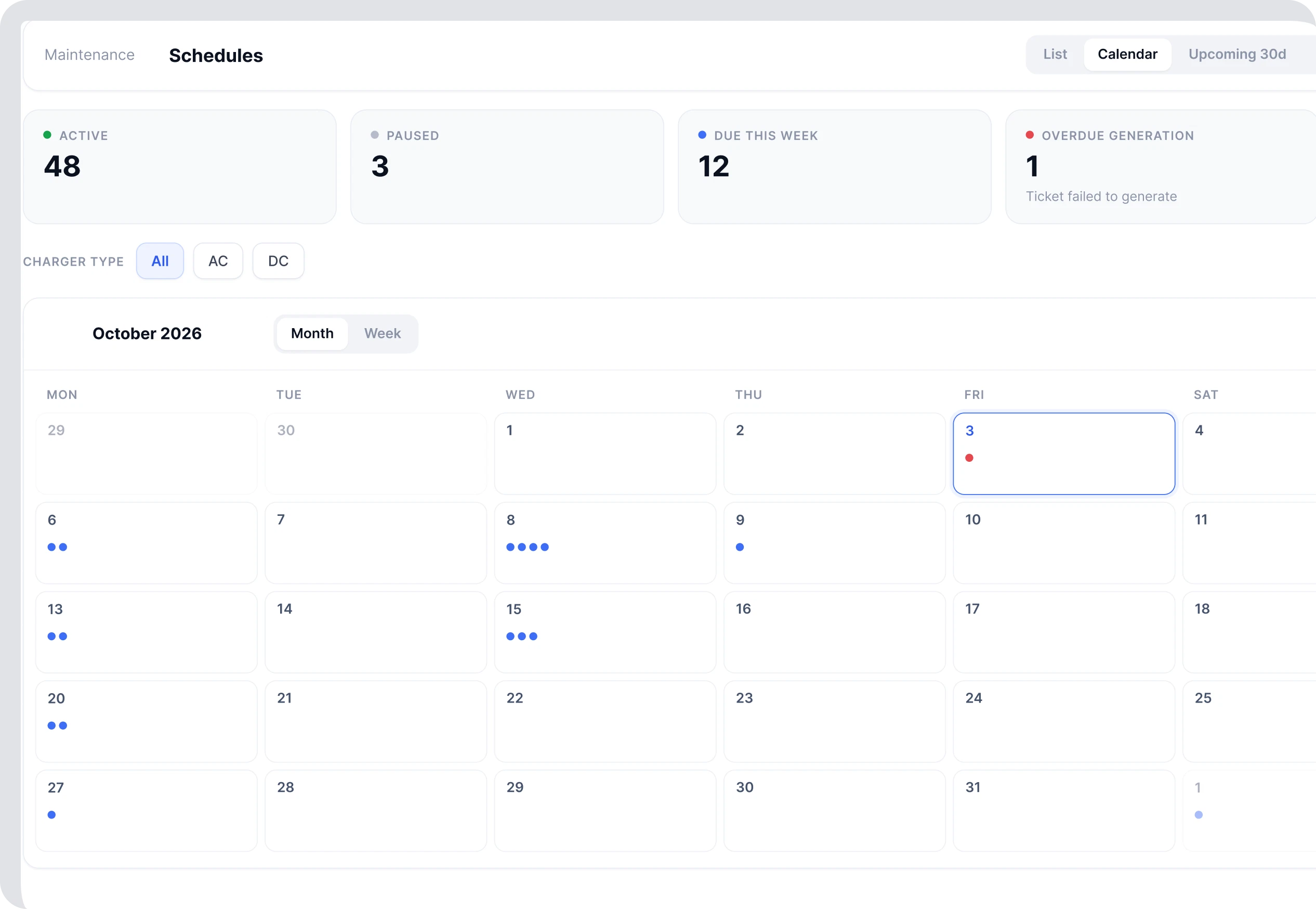Select the October 21 day cell
Image resolution: width=1316 pixels, height=909 pixels.
click(x=376, y=722)
